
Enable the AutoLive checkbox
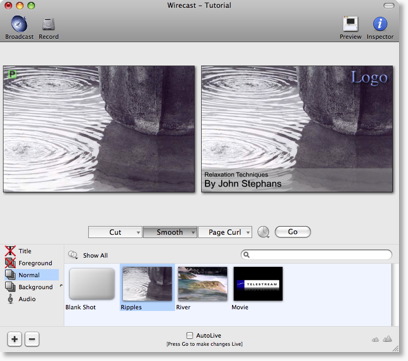coord(189,335)
